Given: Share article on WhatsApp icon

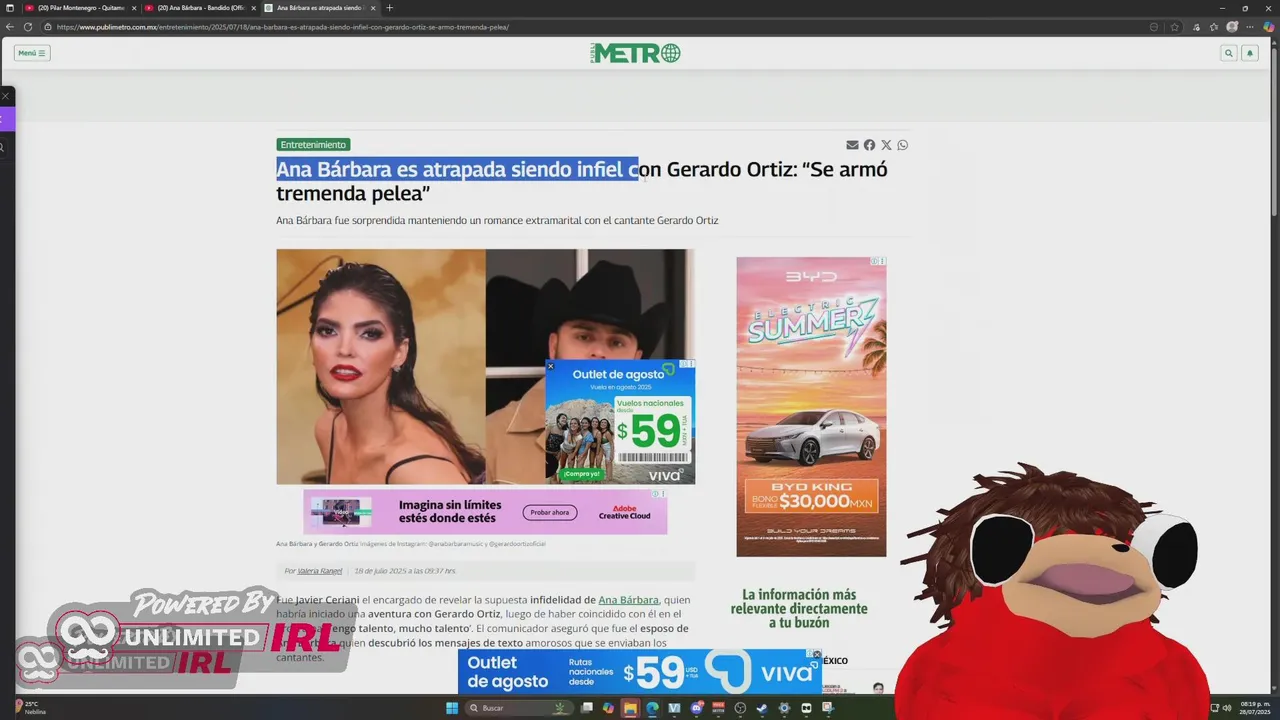Looking at the screenshot, I should coord(903,145).
